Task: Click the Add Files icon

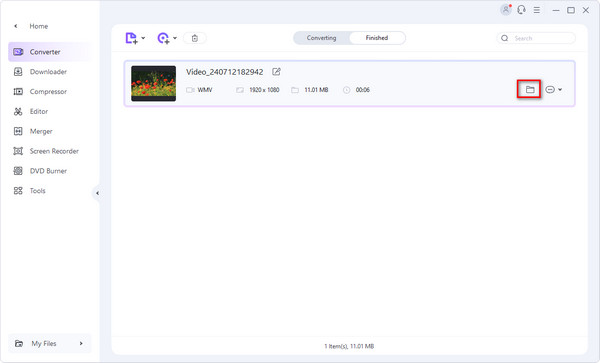Action: pos(131,38)
